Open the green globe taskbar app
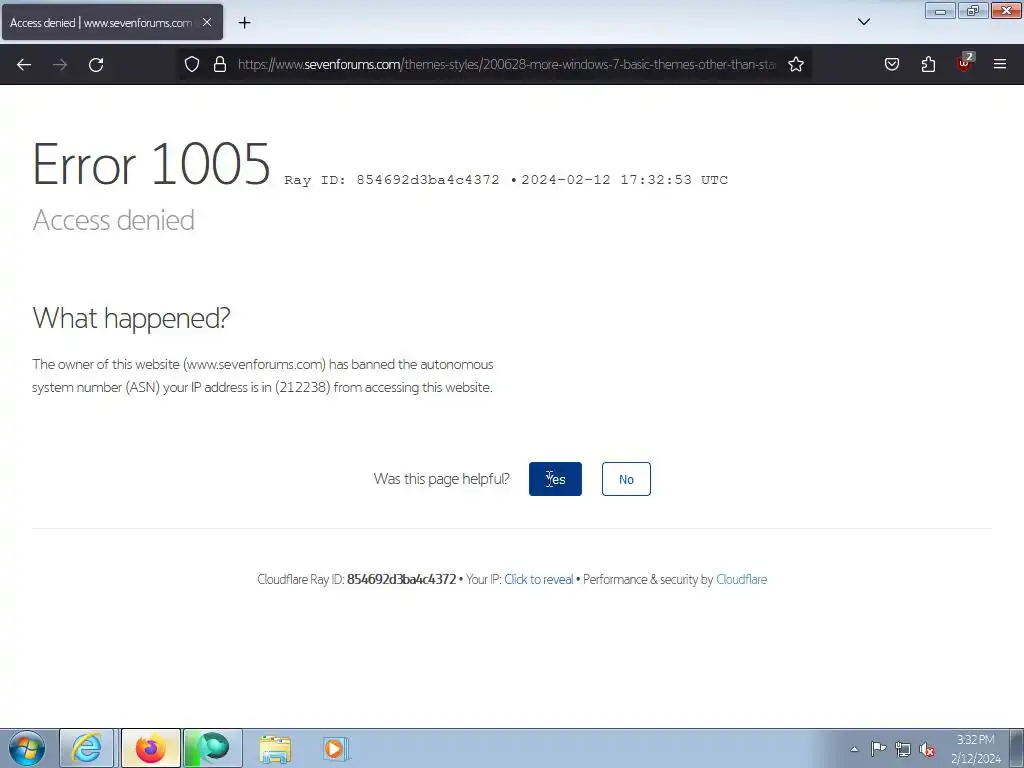 pos(213,748)
